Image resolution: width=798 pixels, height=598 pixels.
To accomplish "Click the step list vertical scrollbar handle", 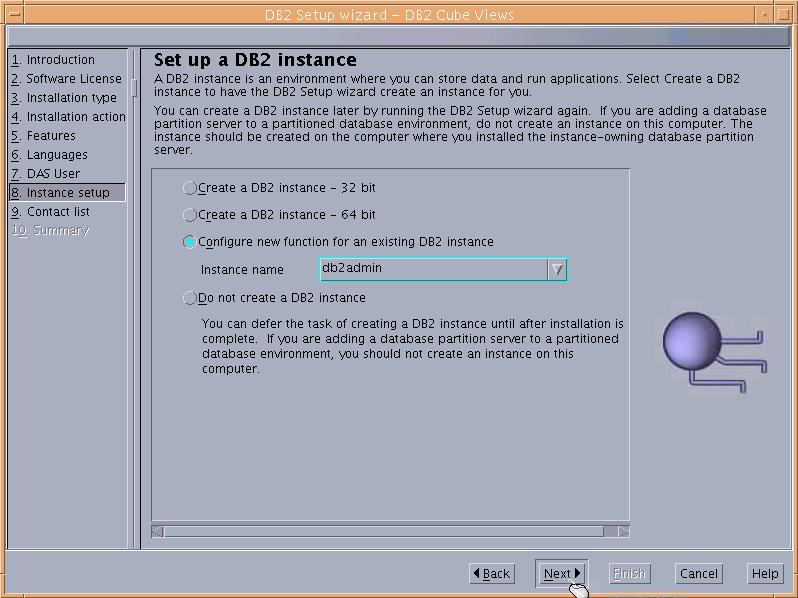I will [x=134, y=88].
